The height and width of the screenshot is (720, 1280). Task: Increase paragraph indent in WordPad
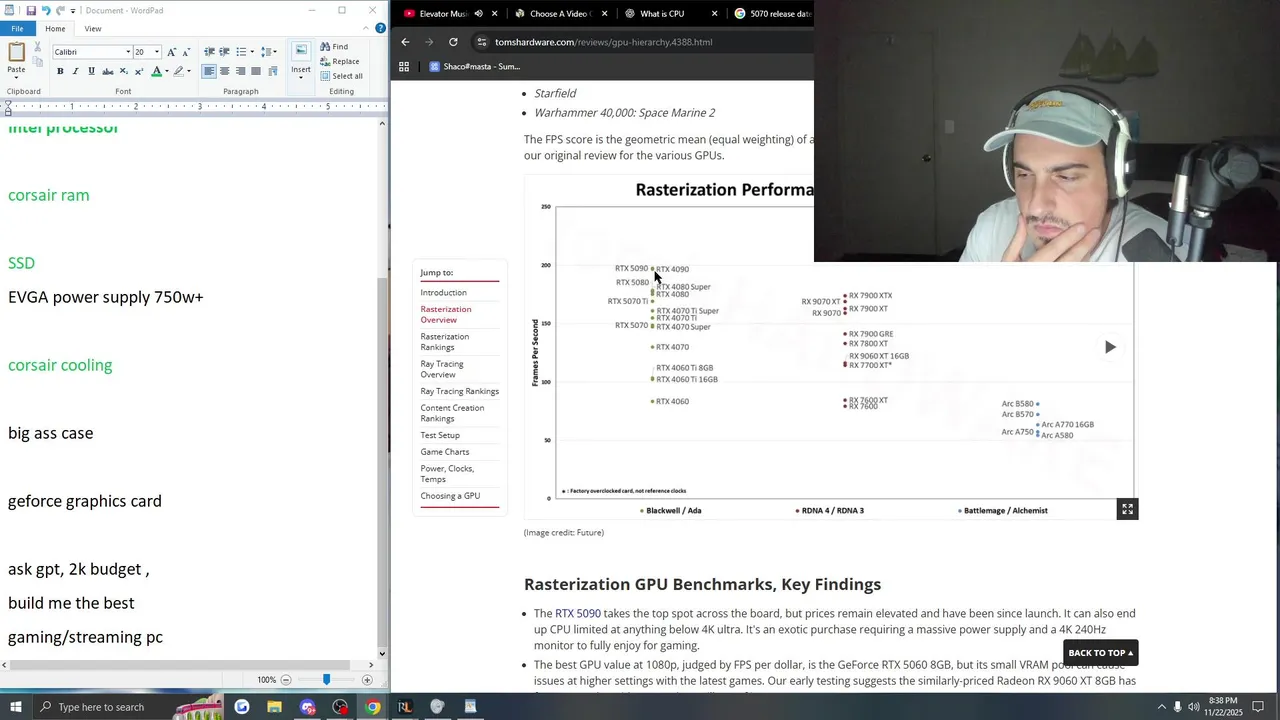tap(224, 52)
